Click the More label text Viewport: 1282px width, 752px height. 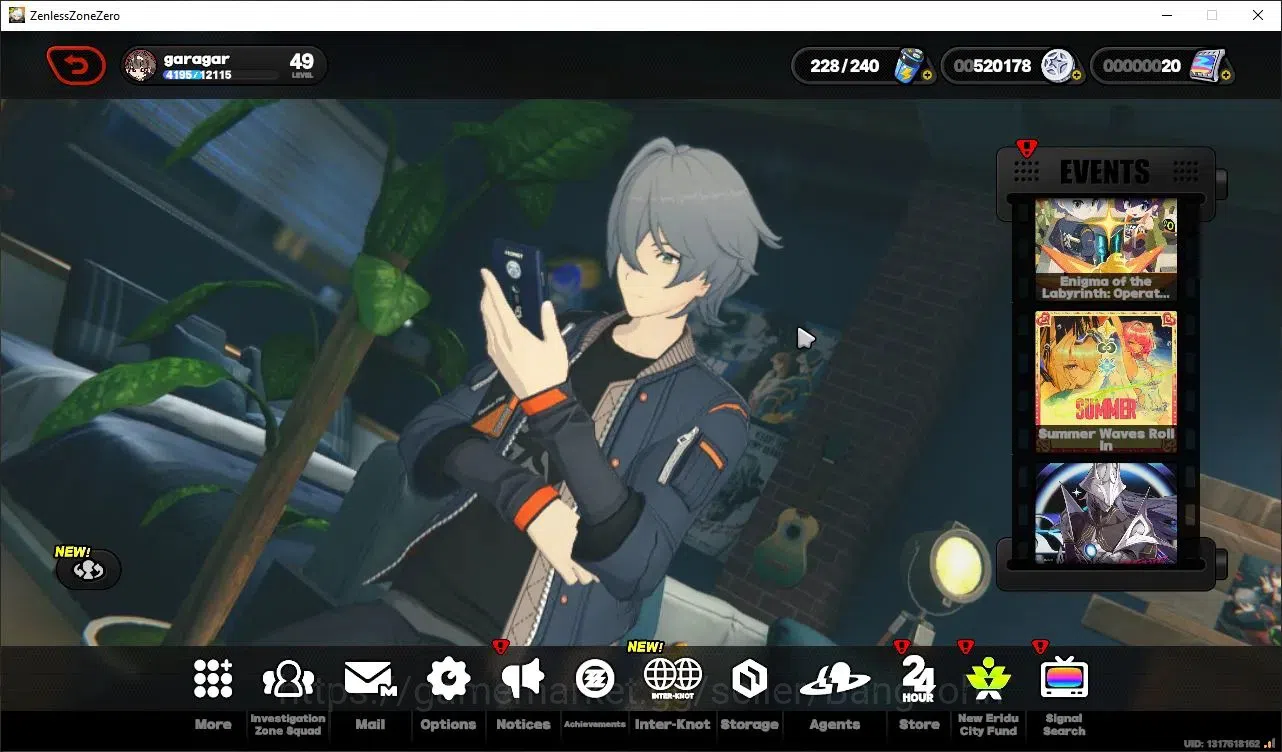click(213, 724)
